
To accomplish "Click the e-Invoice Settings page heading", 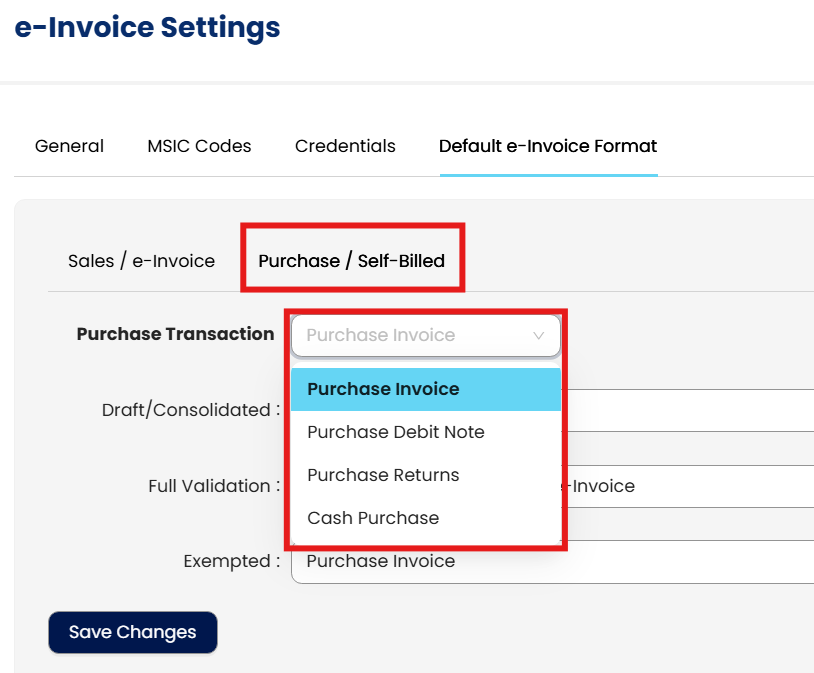I will [147, 28].
